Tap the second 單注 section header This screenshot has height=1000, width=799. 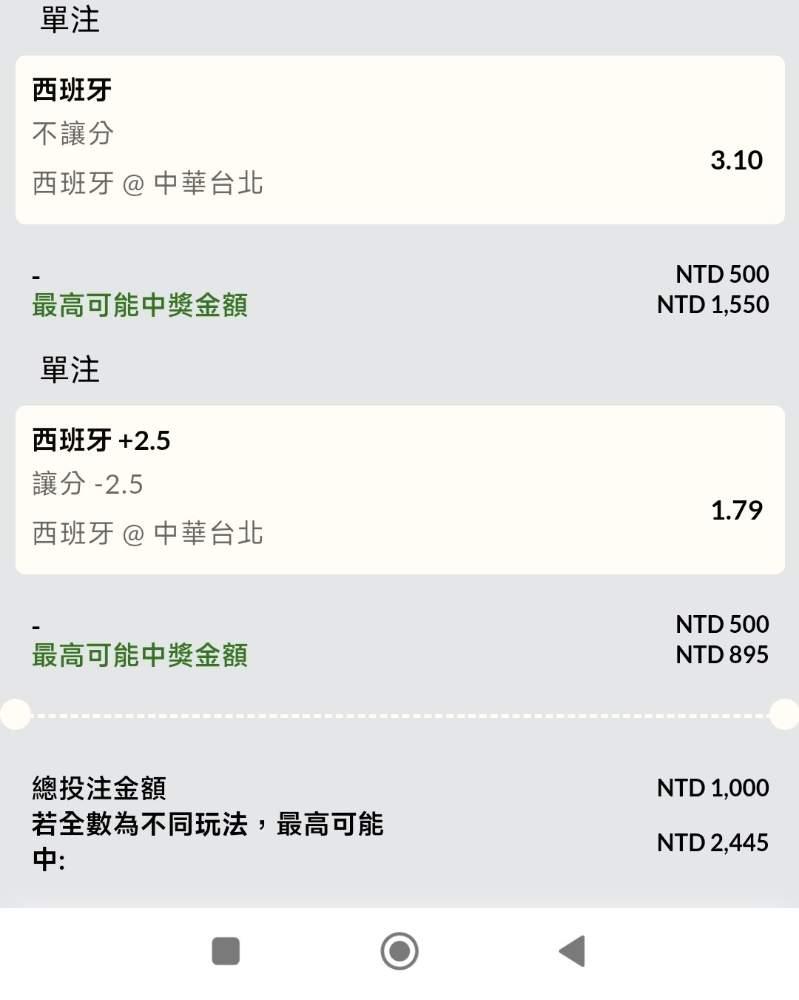tap(70, 370)
